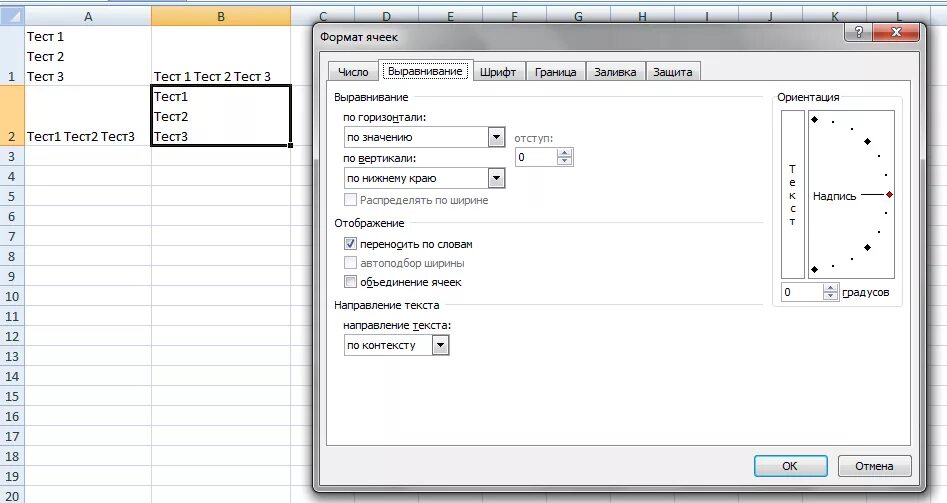Click the Отмена button

click(874, 466)
